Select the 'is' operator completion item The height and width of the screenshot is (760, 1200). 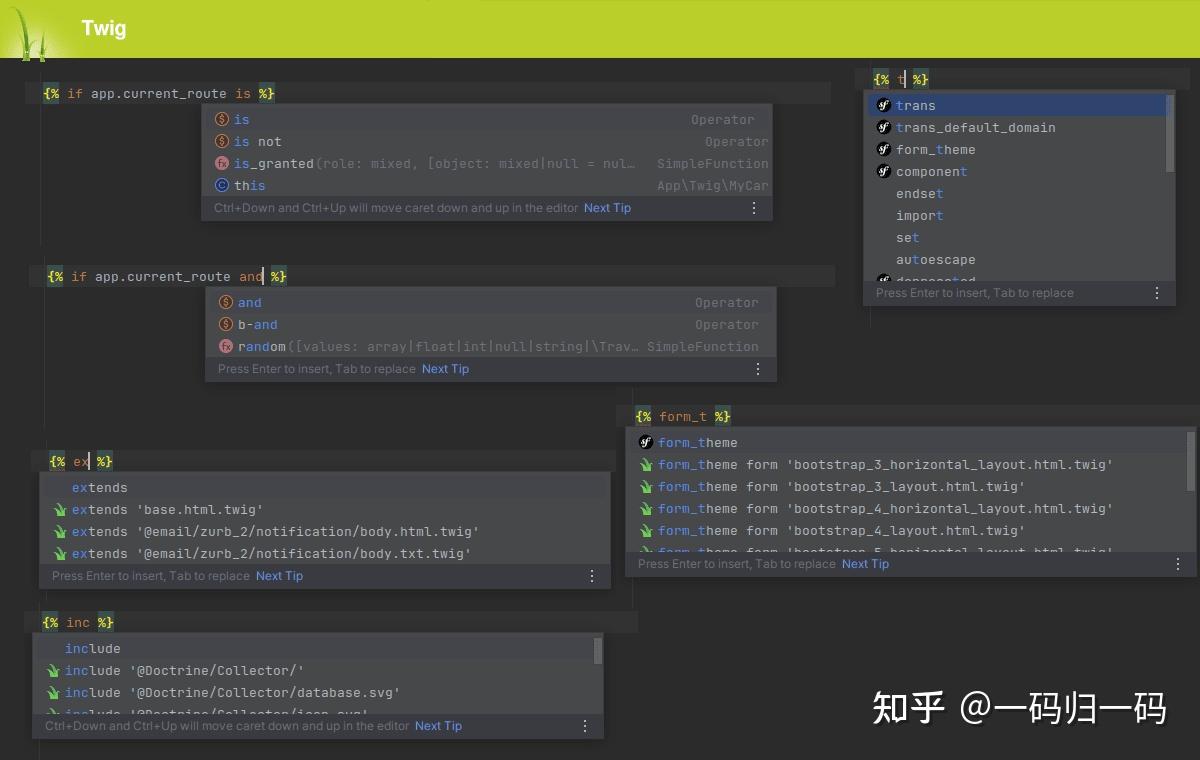pos(487,119)
